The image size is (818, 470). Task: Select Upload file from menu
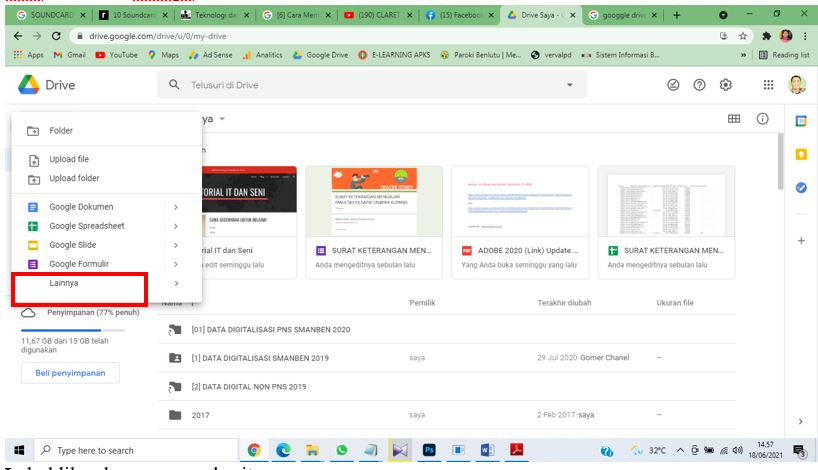(69, 159)
